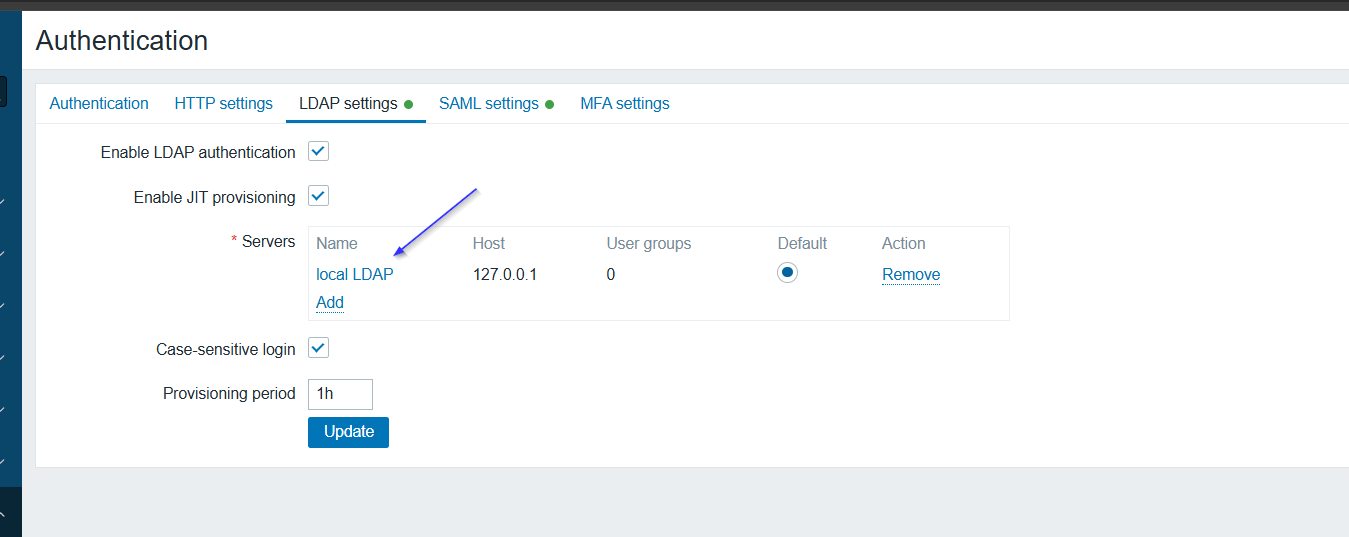Image resolution: width=1349 pixels, height=537 pixels.
Task: Expand the chevron in the dark sidebar footer
Action: 3,514
